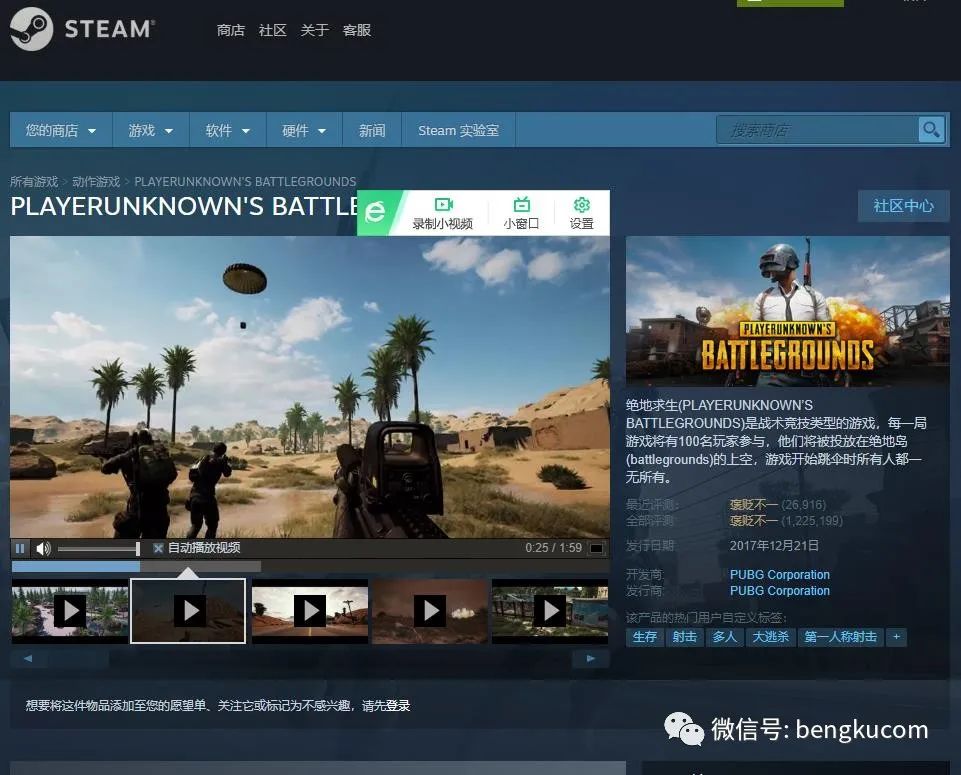Adjust the video volume slider

(99, 548)
